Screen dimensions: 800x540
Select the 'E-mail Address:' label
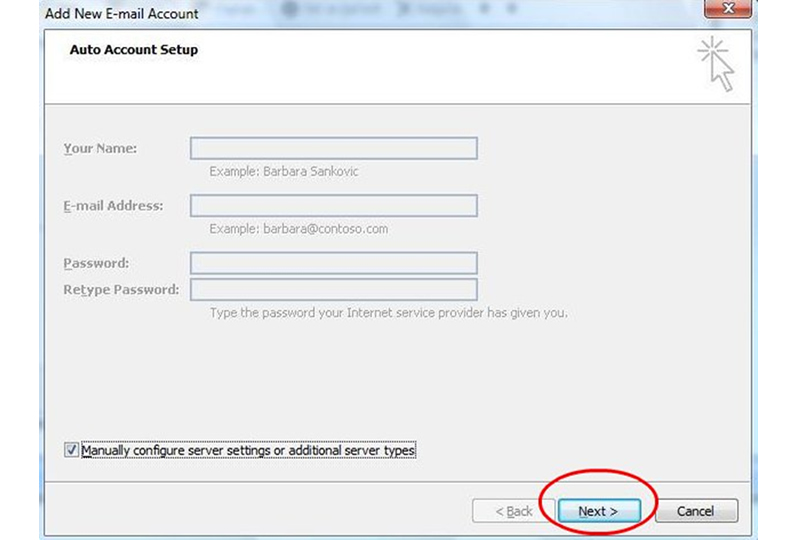point(113,206)
